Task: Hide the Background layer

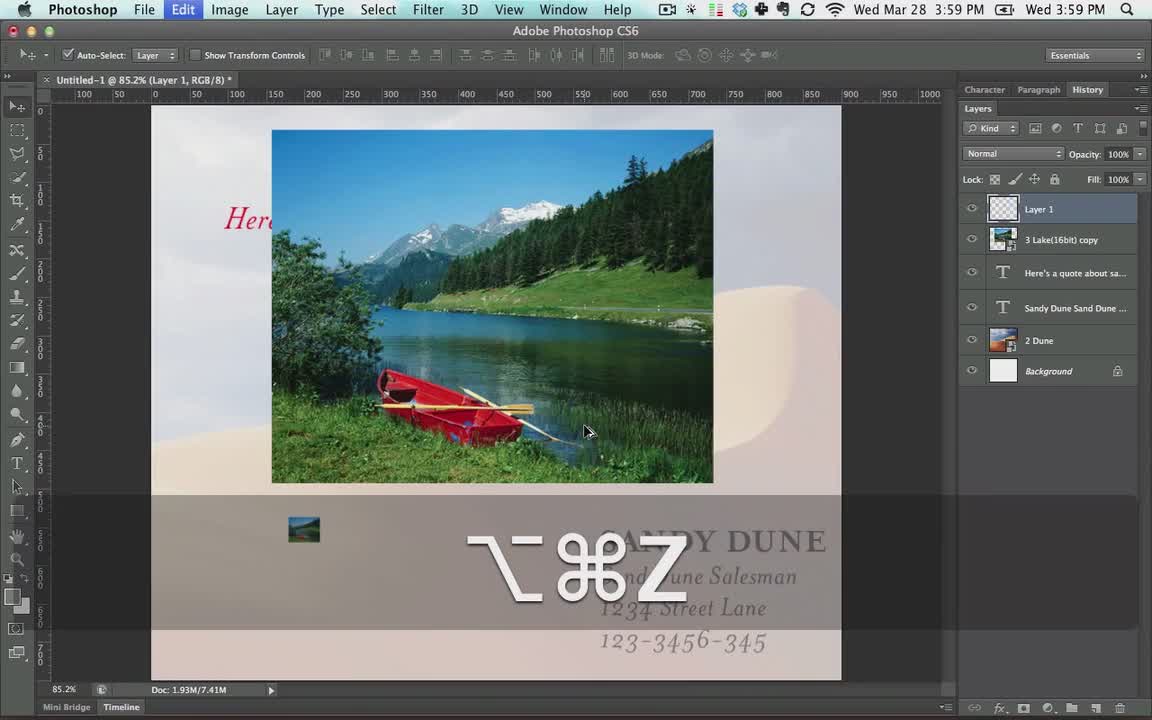Action: (972, 371)
